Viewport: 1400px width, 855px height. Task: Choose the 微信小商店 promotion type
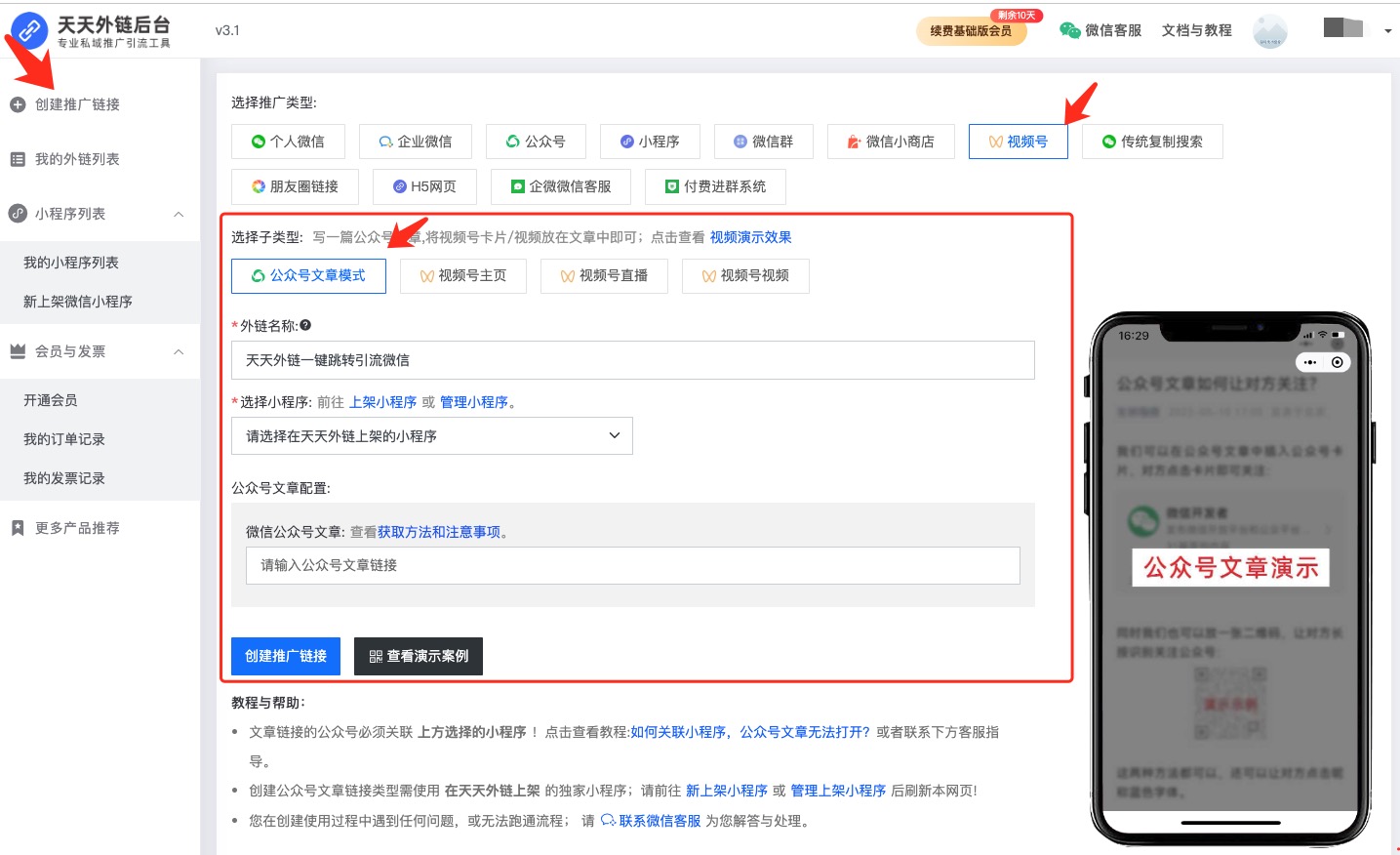coord(890,142)
